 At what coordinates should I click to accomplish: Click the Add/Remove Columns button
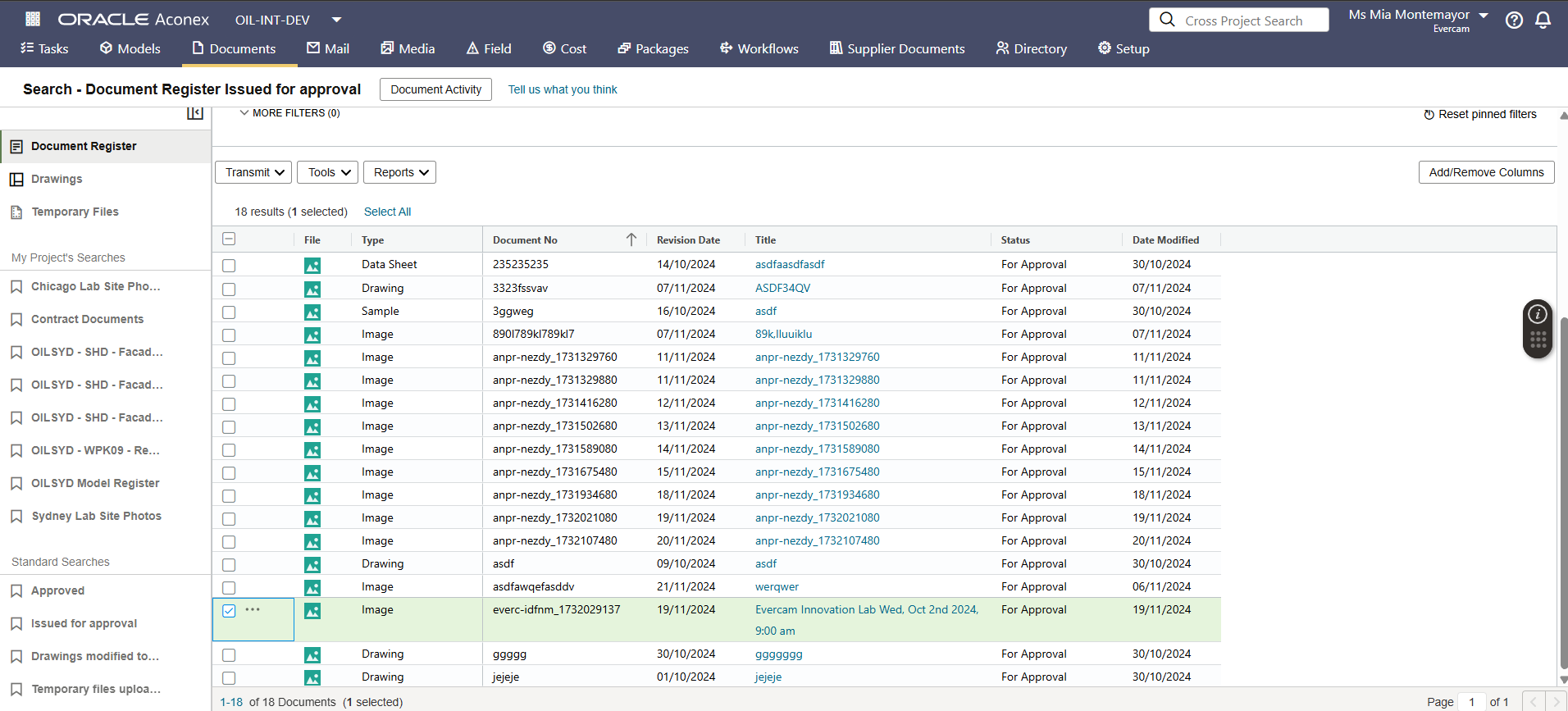(x=1486, y=172)
